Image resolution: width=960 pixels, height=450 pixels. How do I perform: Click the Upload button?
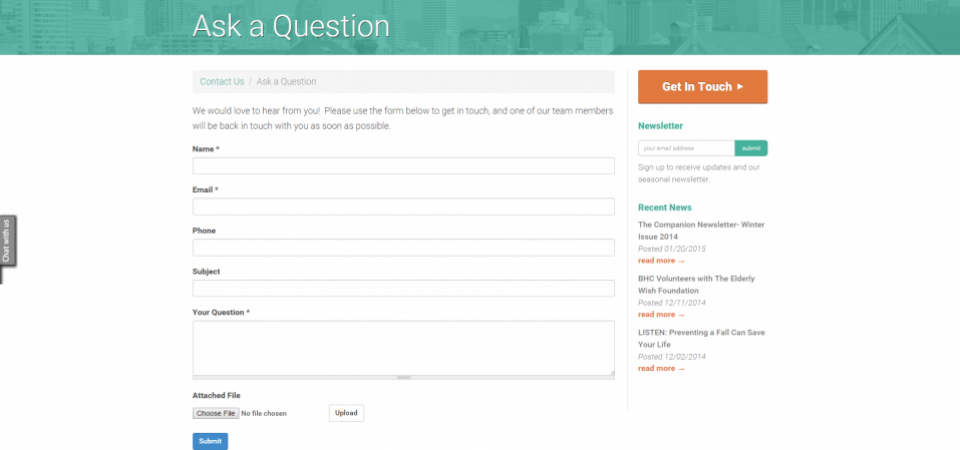click(346, 413)
